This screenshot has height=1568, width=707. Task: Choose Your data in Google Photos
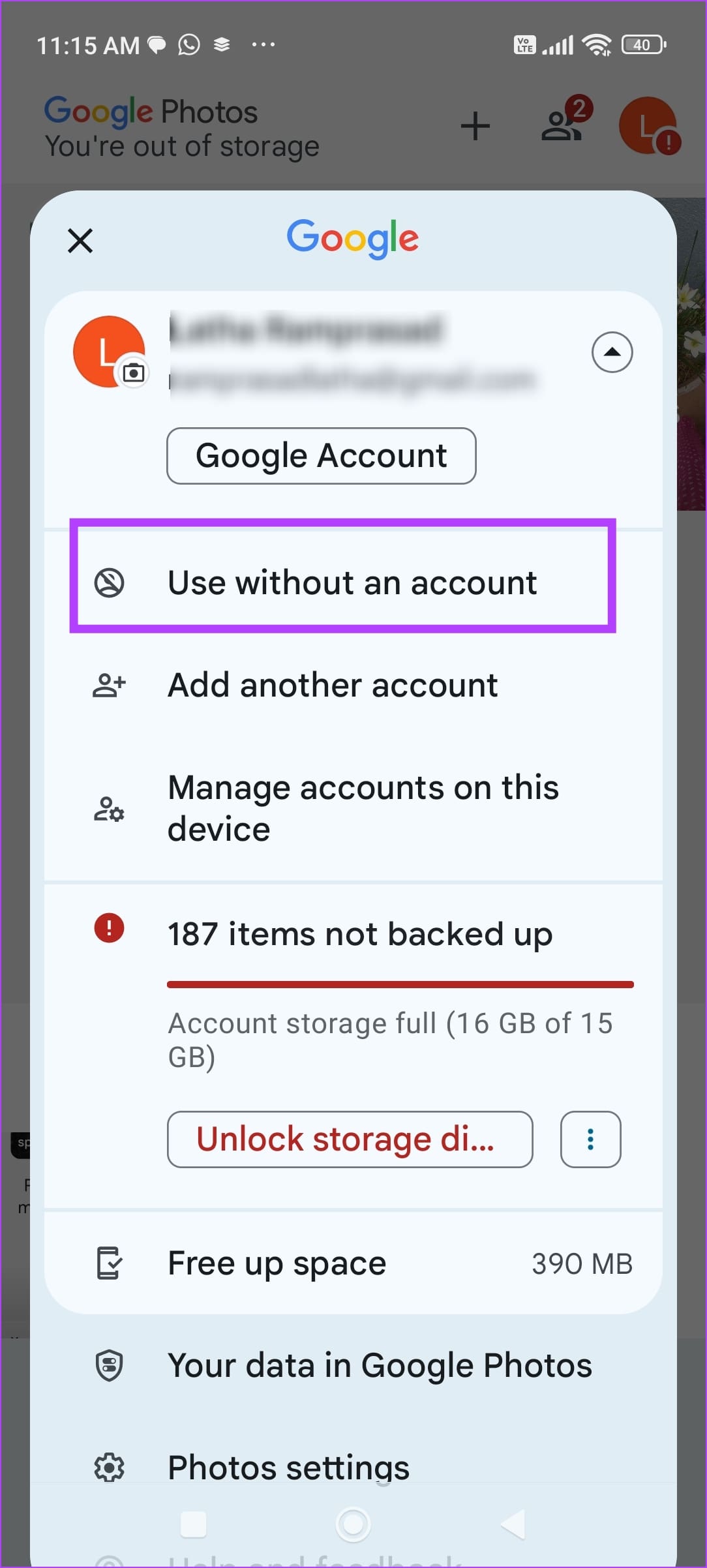(379, 1363)
